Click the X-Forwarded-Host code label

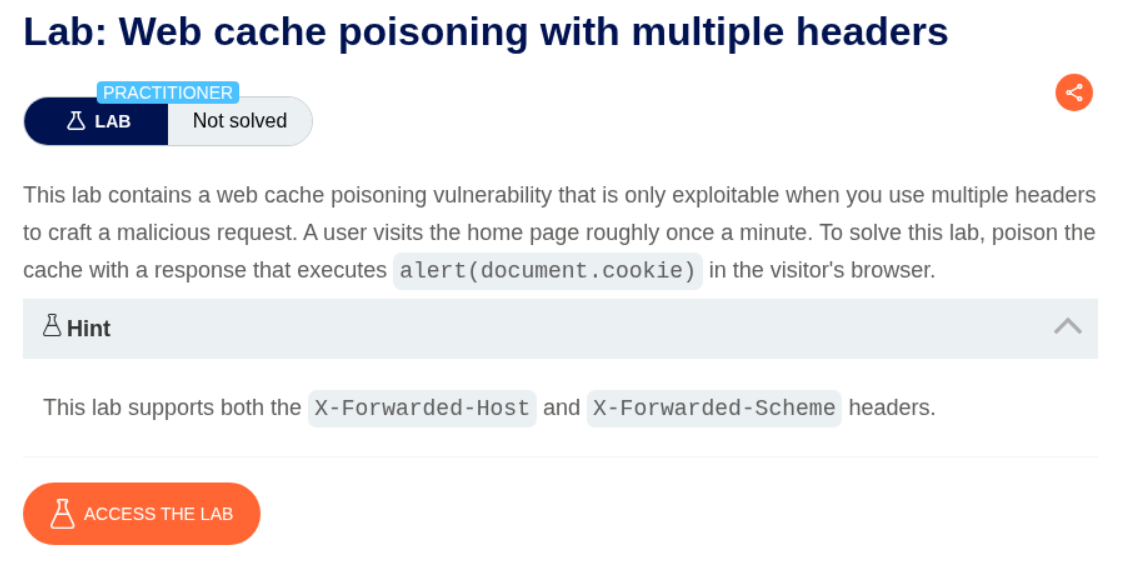(x=422, y=408)
